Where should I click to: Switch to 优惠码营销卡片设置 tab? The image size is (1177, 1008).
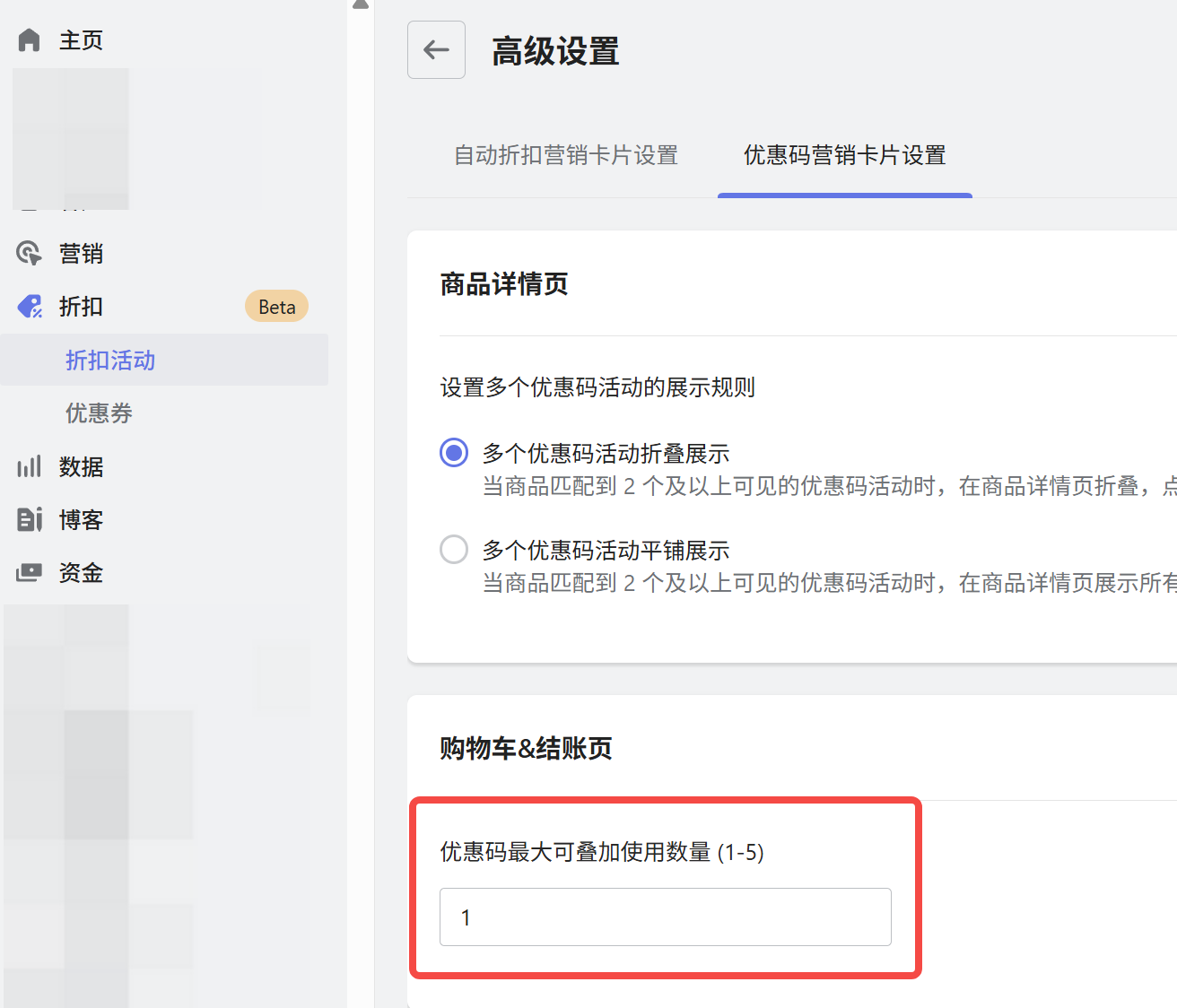tap(844, 155)
